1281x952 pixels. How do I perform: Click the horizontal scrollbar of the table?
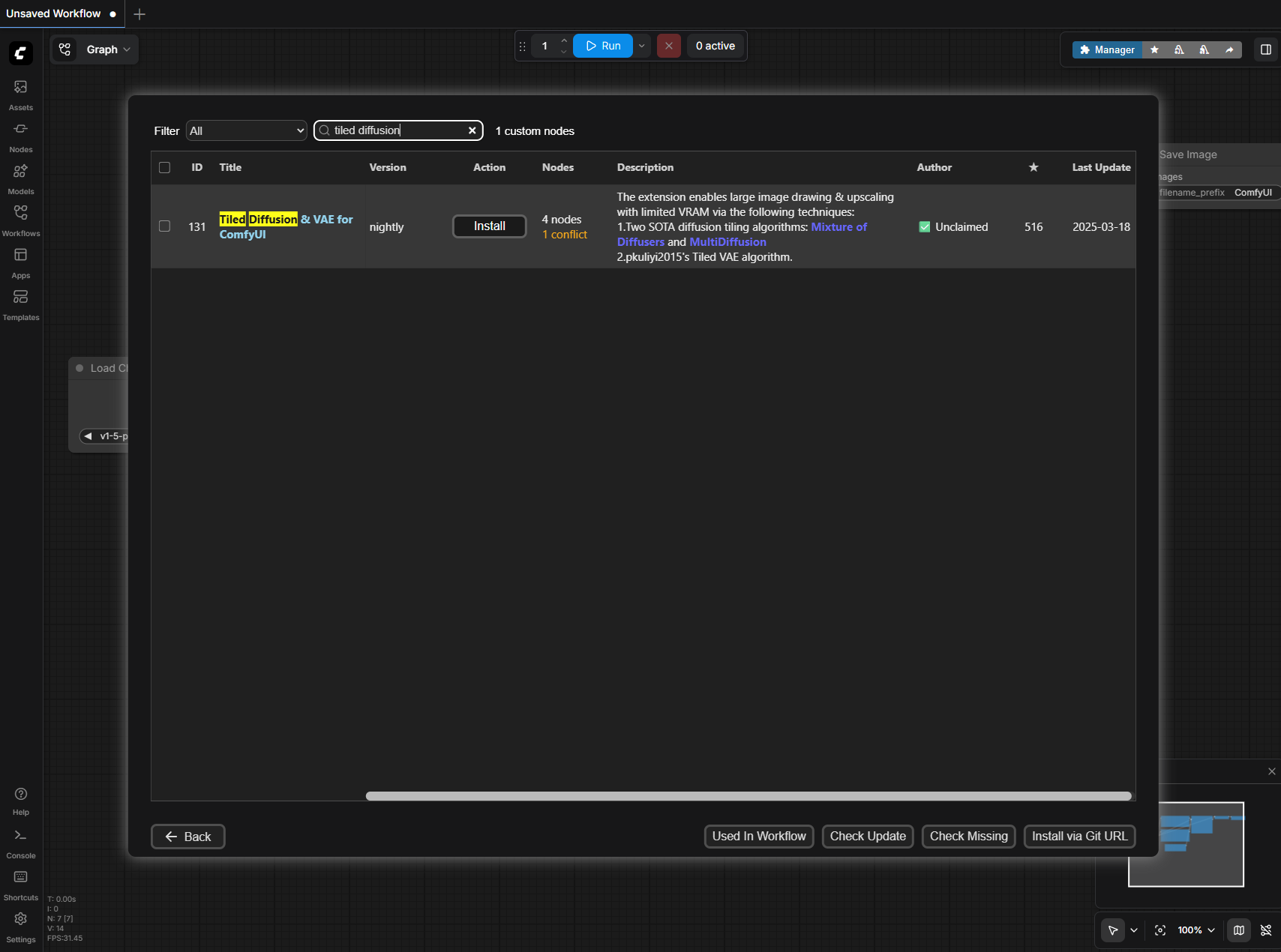[x=748, y=796]
